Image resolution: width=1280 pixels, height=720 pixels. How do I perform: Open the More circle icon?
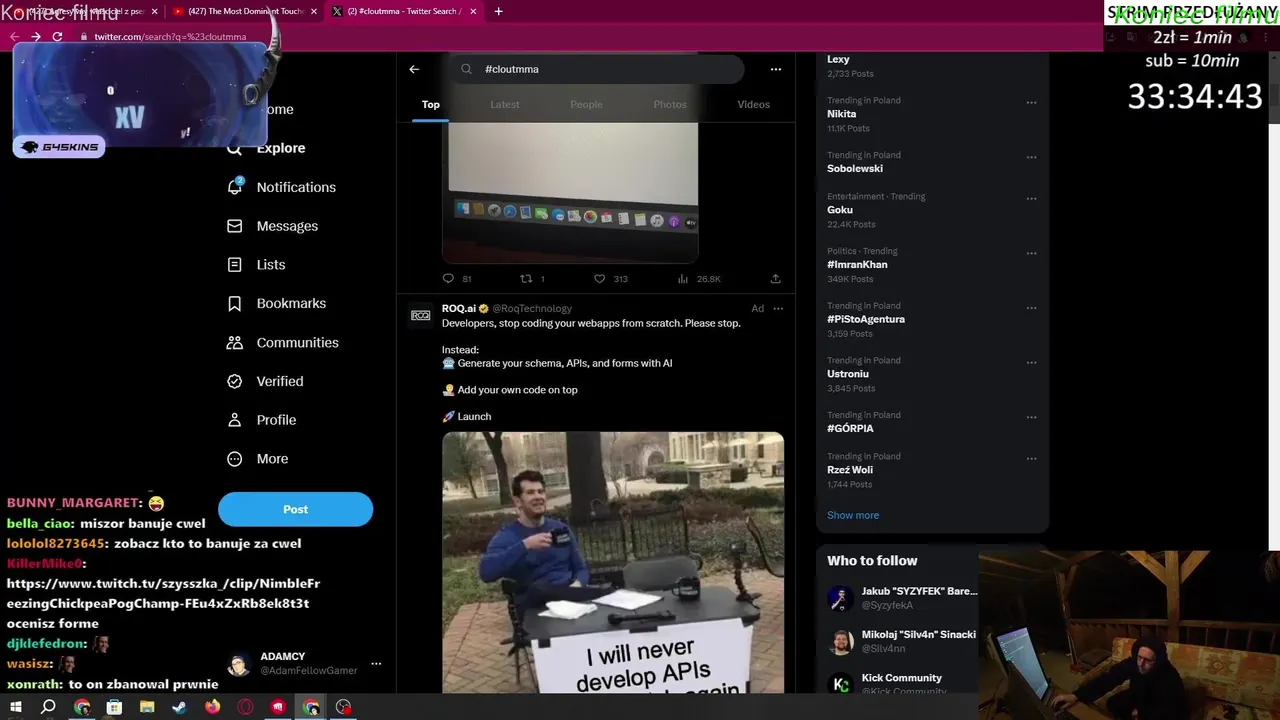point(234,459)
